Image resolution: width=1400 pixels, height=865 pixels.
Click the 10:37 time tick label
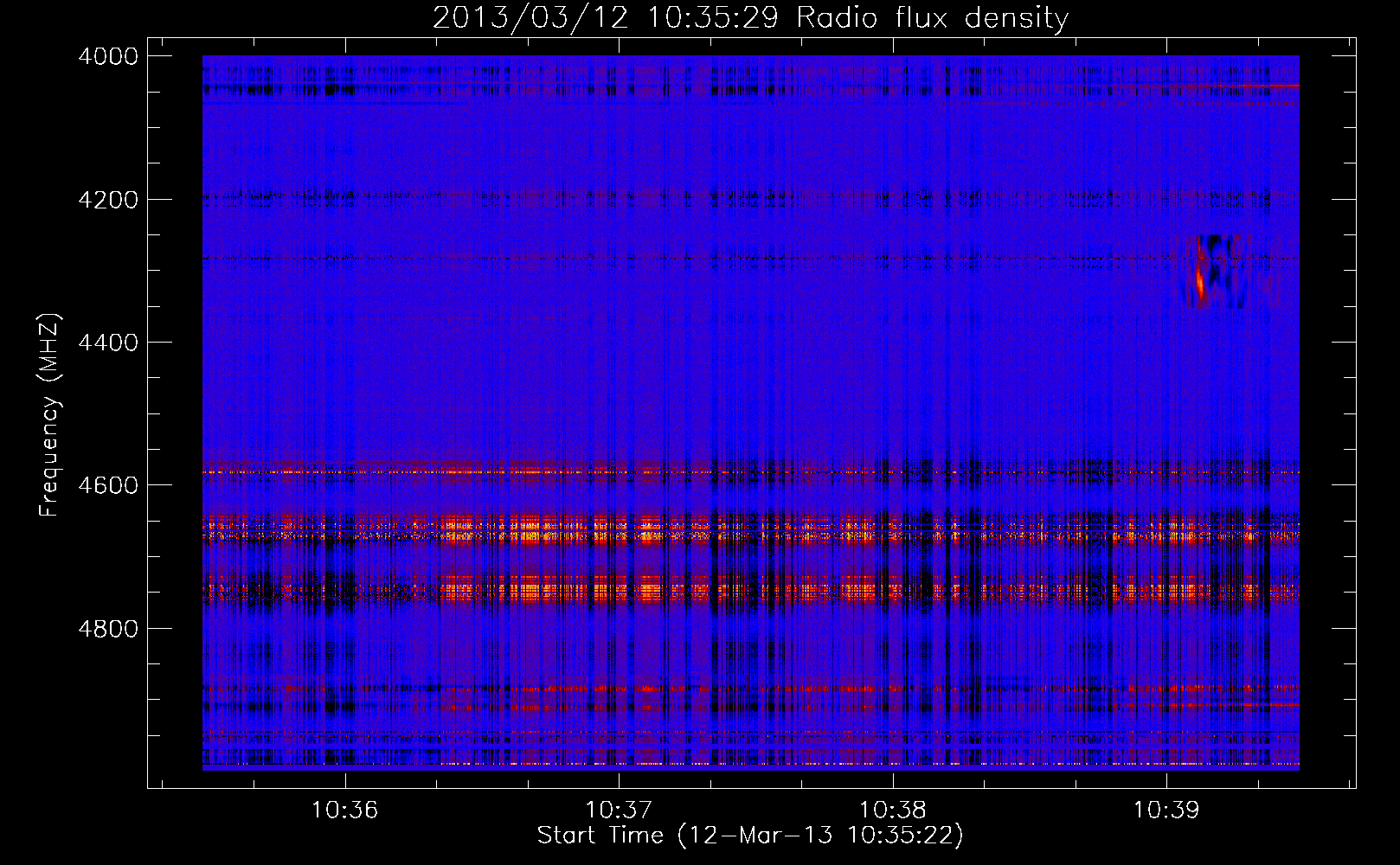click(x=619, y=811)
